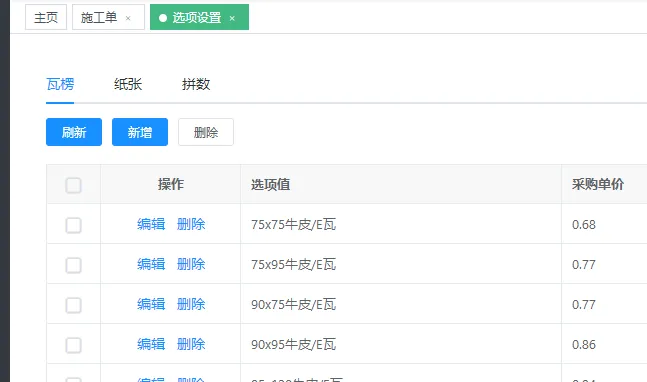Image resolution: width=647 pixels, height=382 pixels.
Task: Open the 拼数 sub-tab
Action: pos(196,84)
